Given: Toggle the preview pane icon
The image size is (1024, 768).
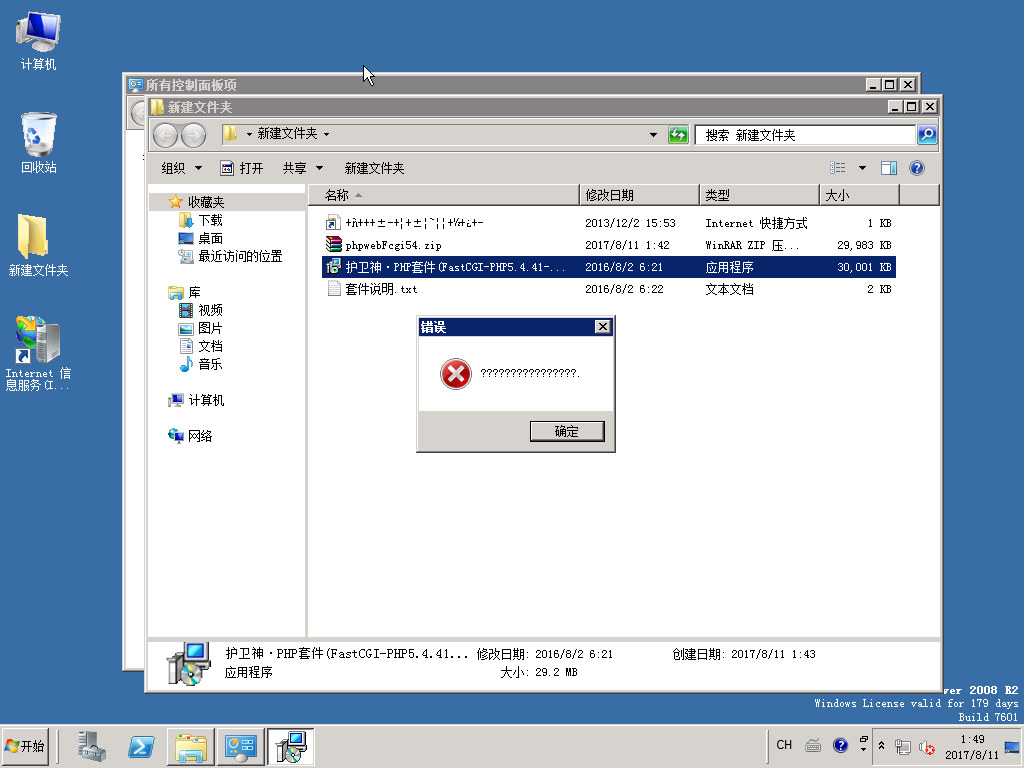Looking at the screenshot, I should coord(889,168).
